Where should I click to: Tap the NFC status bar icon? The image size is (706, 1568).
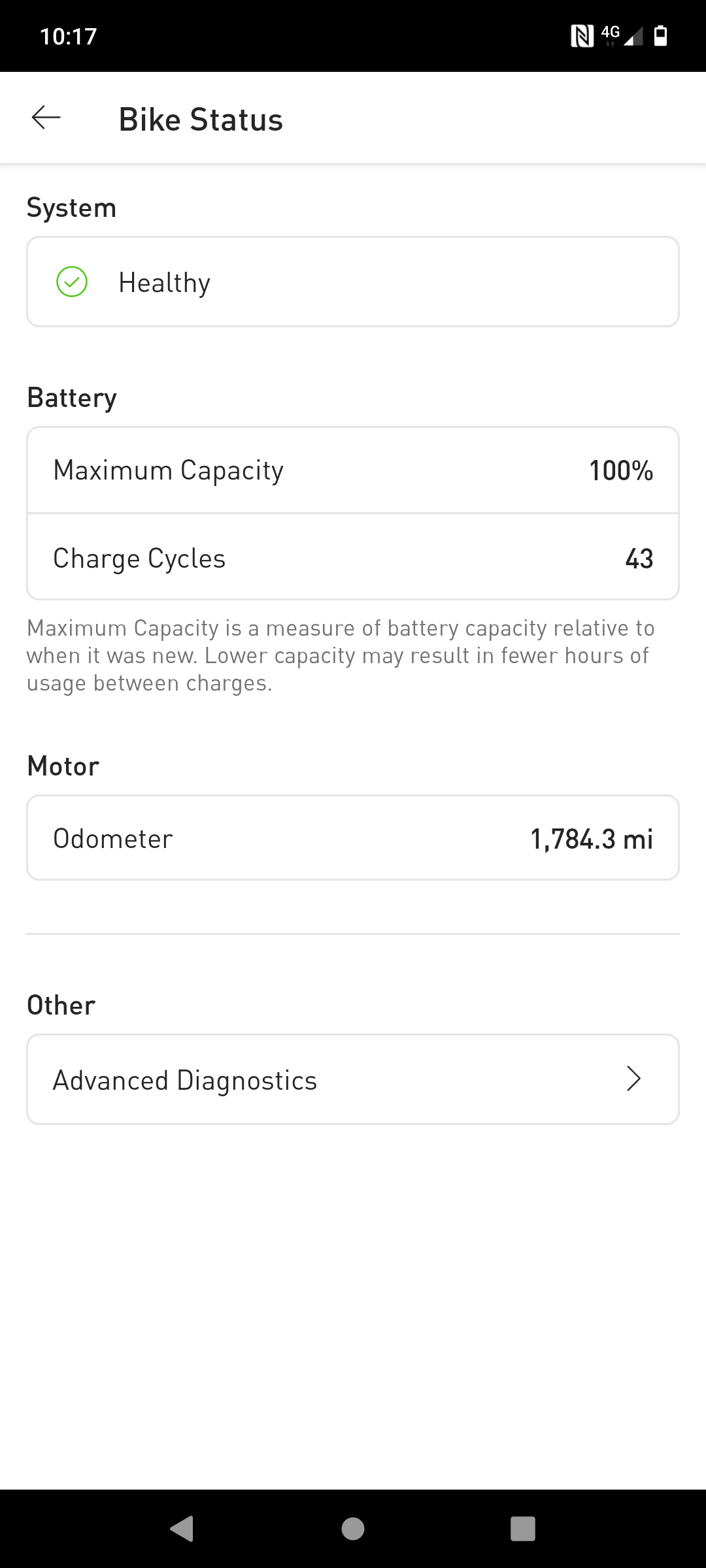582,36
